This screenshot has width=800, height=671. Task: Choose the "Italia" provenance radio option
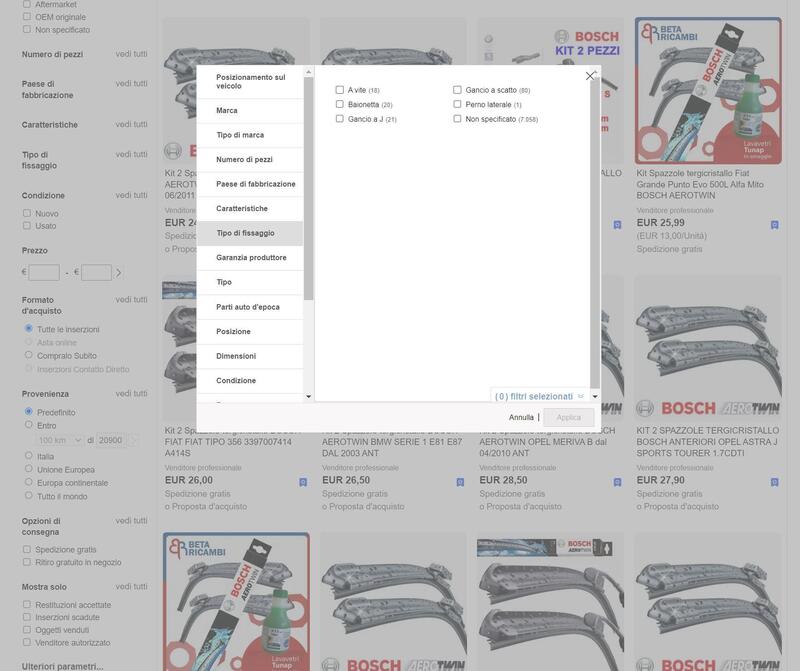[x=29, y=456]
